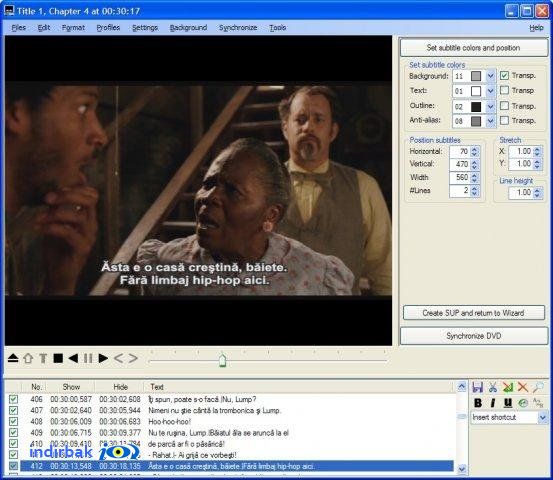Viewport: 553px width, 480px height.
Task: Apply italic formatting to subtitle
Action: pos(493,402)
